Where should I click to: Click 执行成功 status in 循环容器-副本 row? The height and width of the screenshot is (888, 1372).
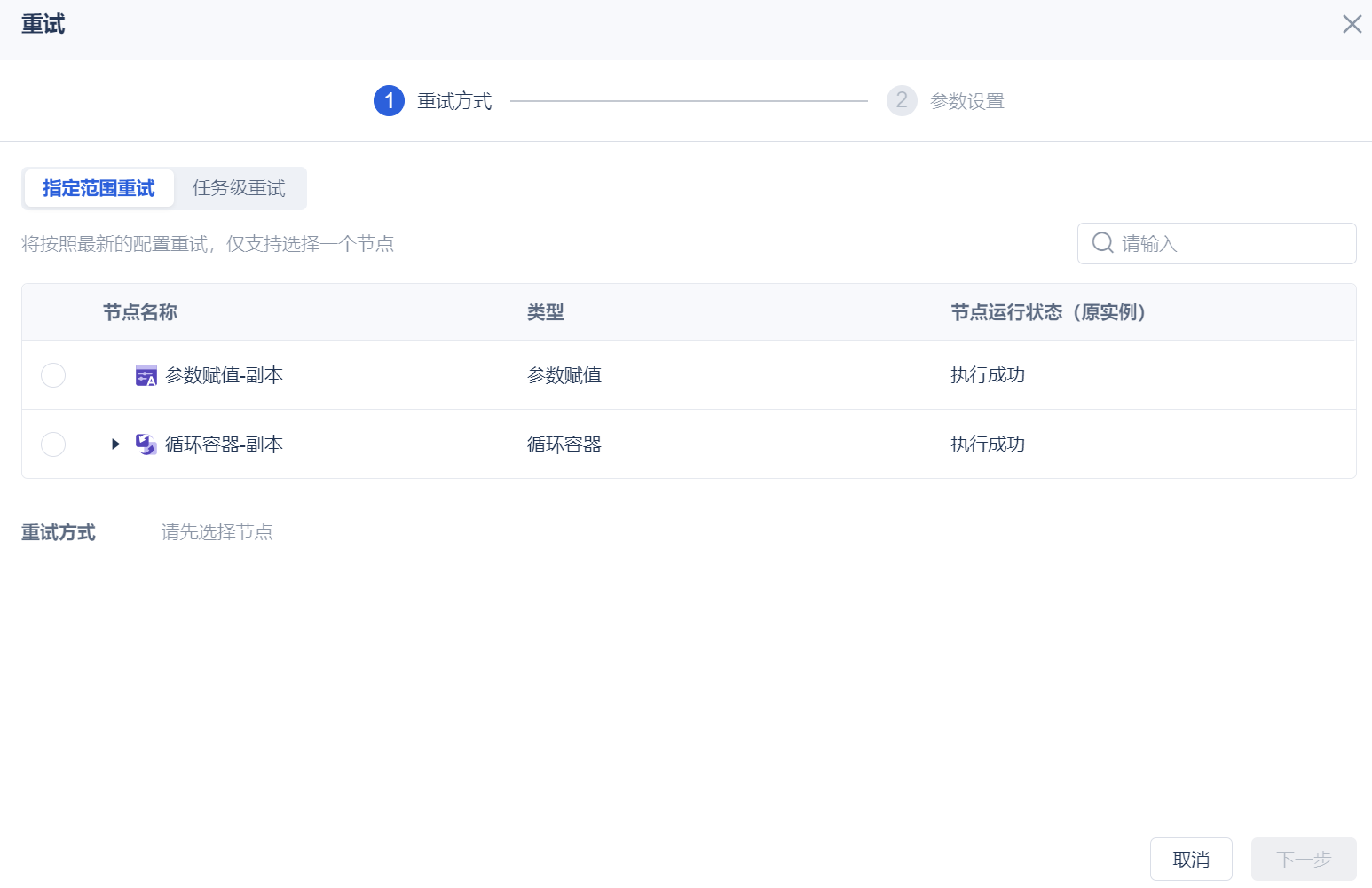pos(988,444)
